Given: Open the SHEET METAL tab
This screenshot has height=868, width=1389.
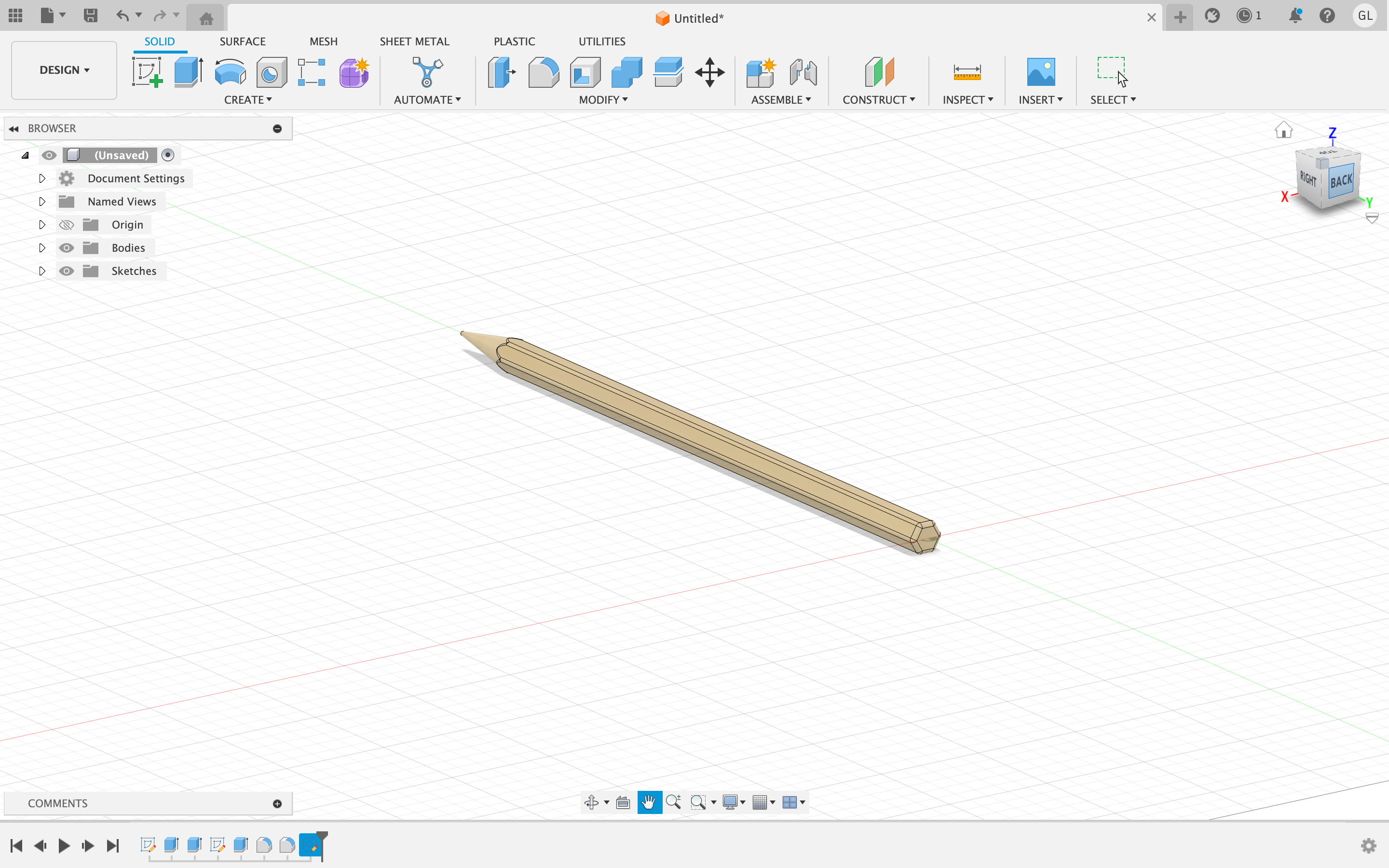Looking at the screenshot, I should pos(414,41).
